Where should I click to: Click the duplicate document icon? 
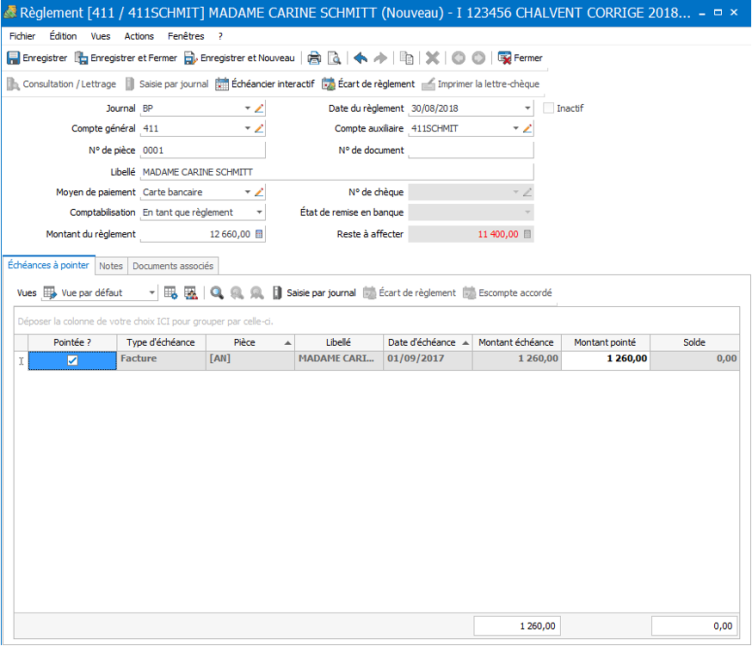(407, 58)
